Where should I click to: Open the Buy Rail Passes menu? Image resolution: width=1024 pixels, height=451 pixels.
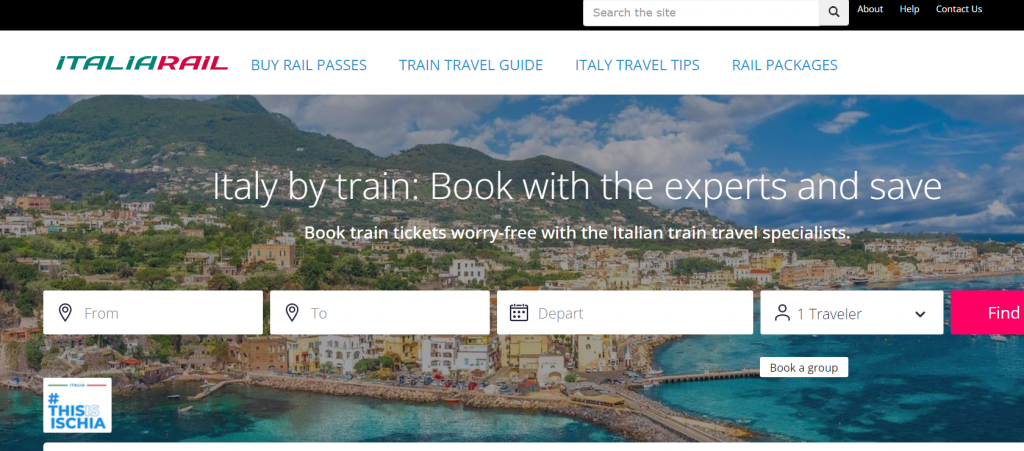click(309, 65)
